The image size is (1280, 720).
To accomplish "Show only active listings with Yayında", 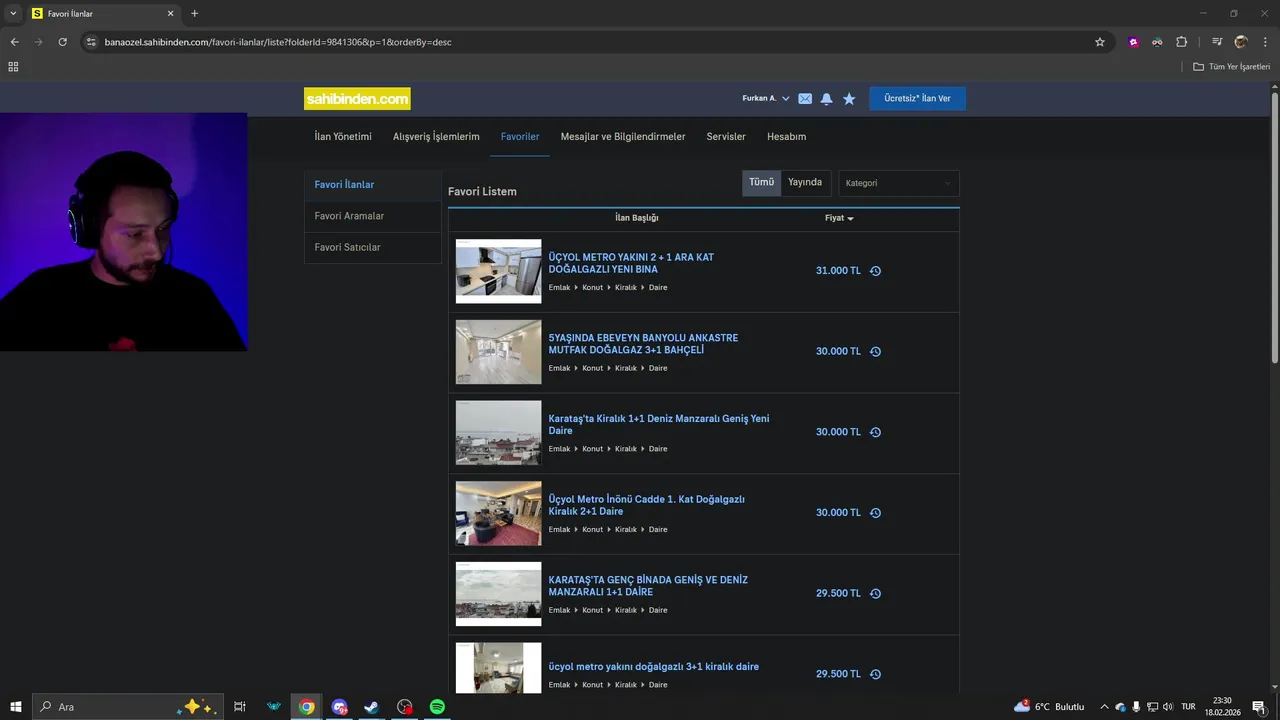I will click(805, 182).
